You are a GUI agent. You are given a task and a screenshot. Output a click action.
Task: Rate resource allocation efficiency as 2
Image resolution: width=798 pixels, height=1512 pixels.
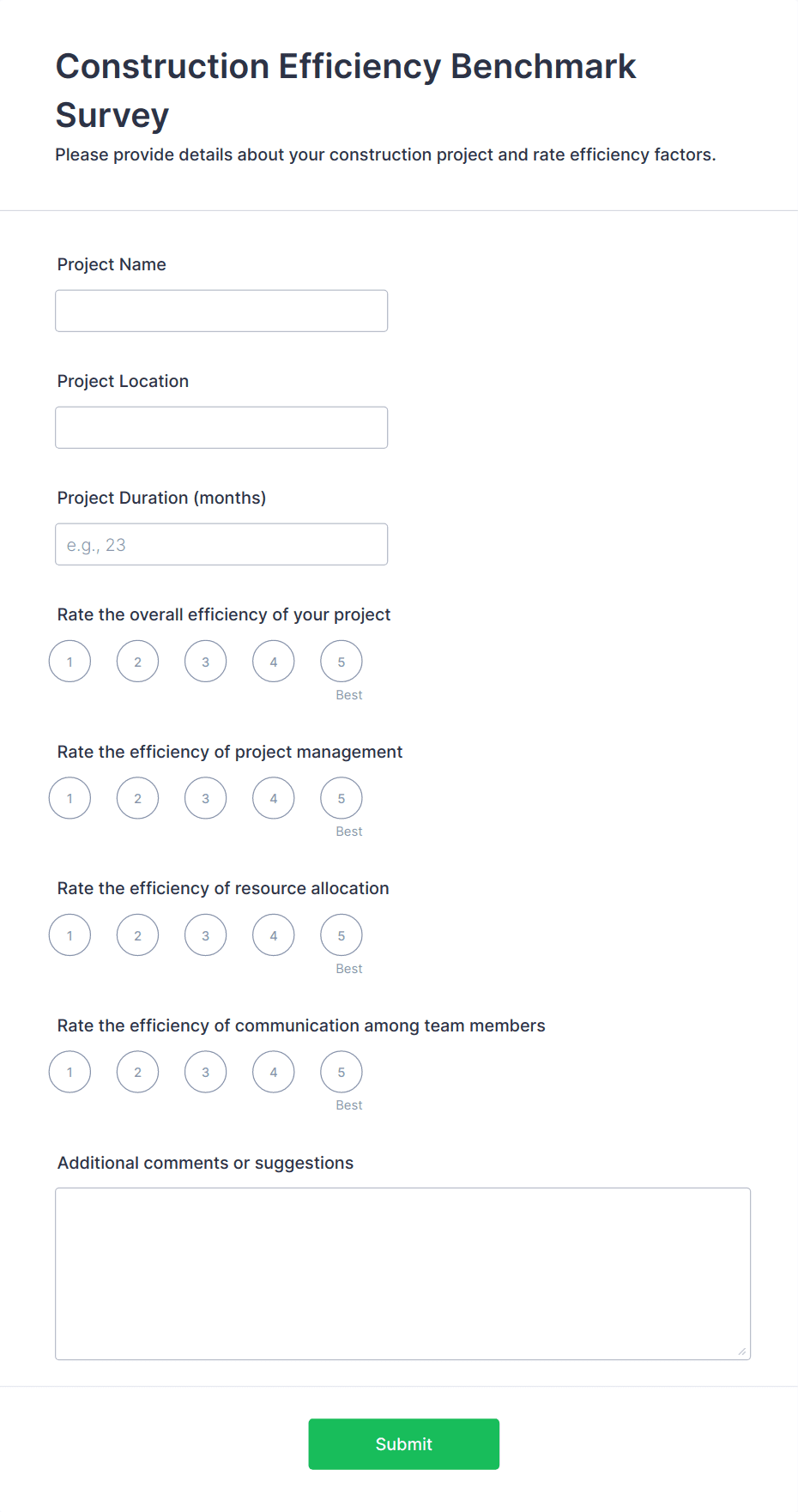tap(137, 935)
